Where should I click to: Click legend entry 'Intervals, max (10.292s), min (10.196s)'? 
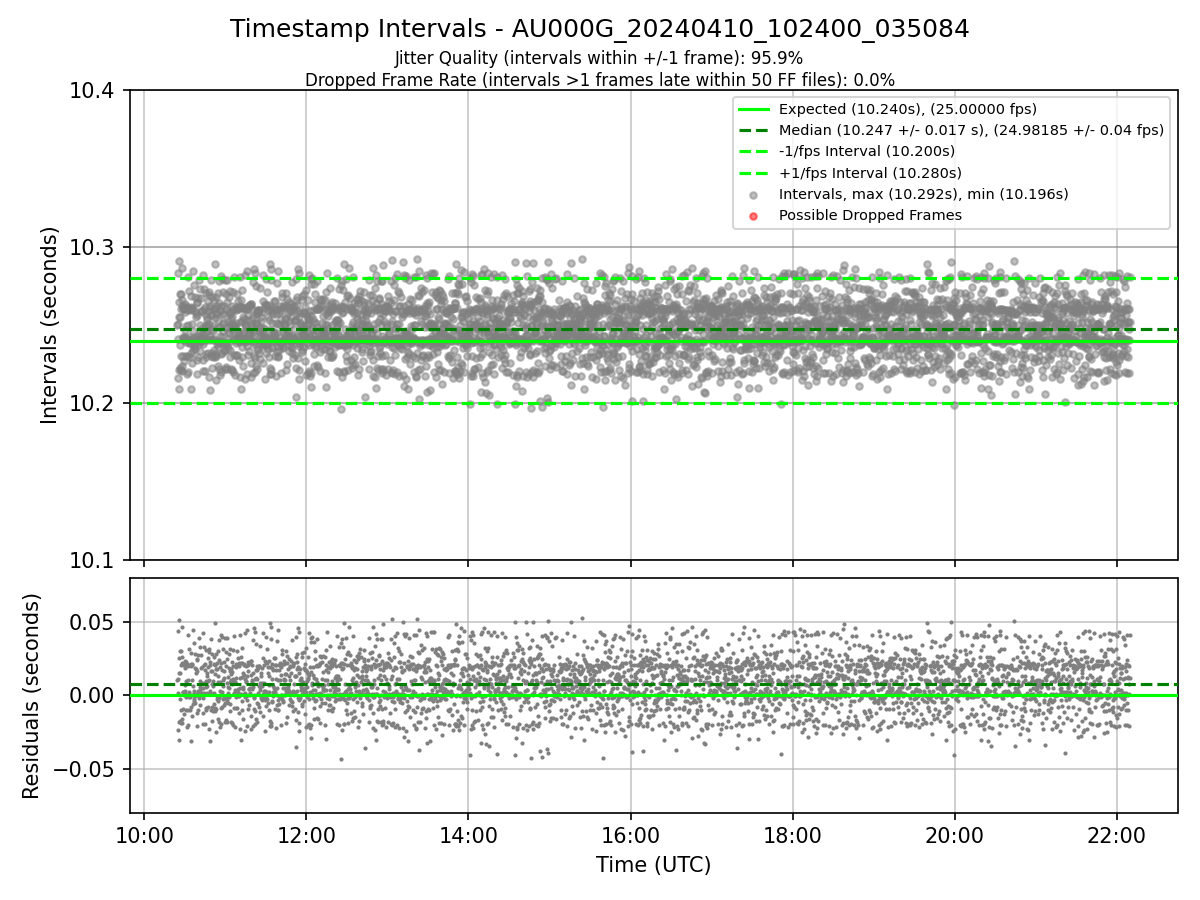pyautogui.click(x=923, y=194)
